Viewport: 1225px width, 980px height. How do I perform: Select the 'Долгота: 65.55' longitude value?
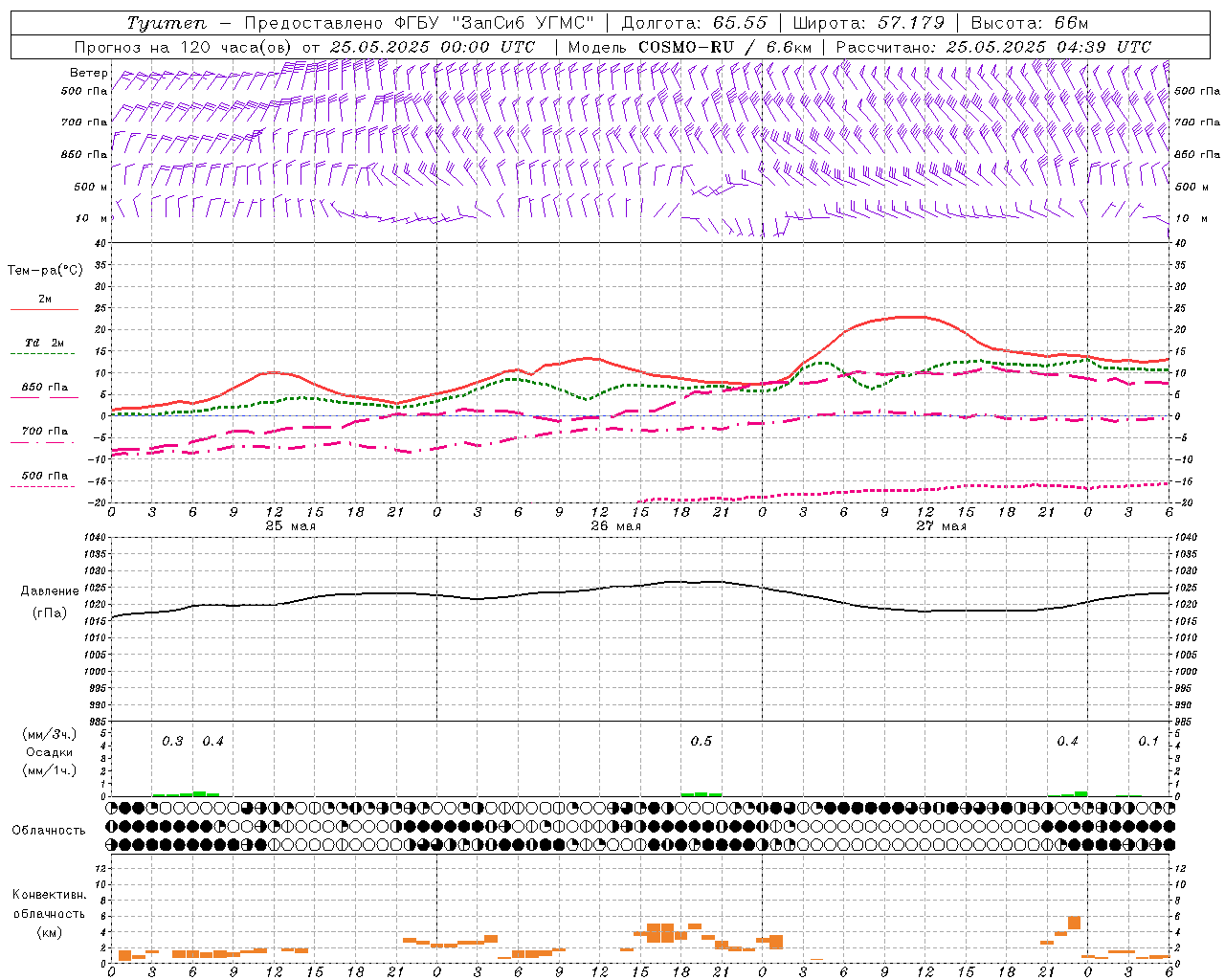(x=694, y=23)
